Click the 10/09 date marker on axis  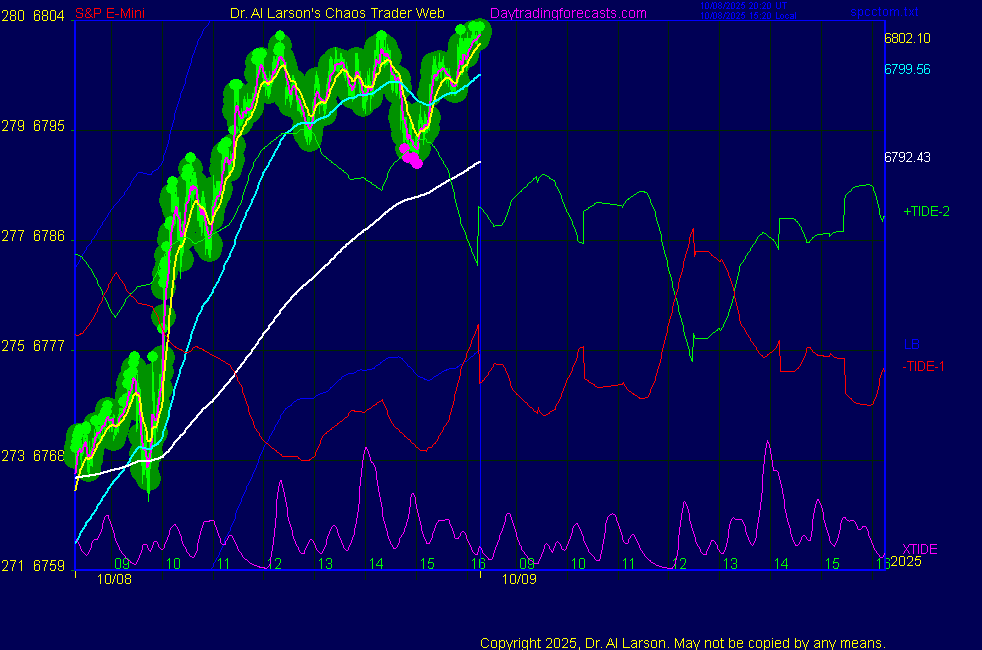519,579
